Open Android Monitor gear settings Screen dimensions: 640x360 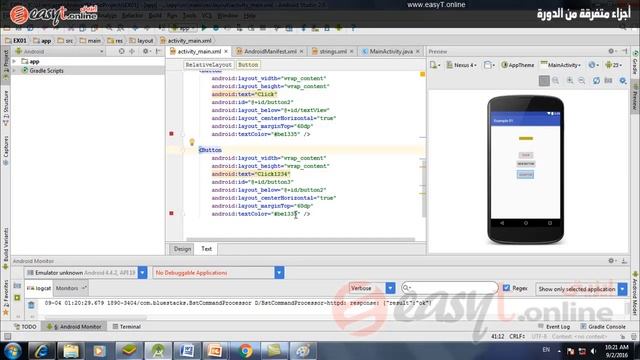611,260
